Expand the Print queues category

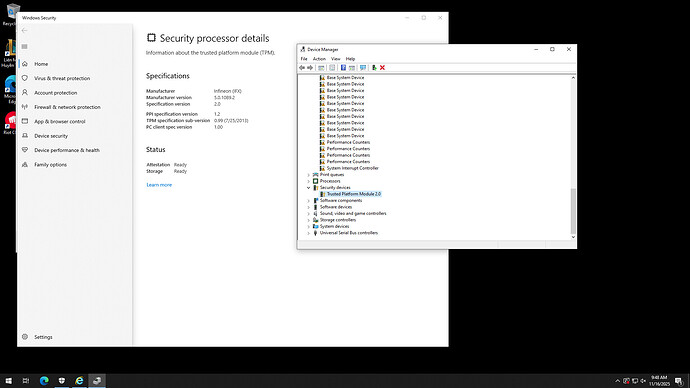(308, 175)
